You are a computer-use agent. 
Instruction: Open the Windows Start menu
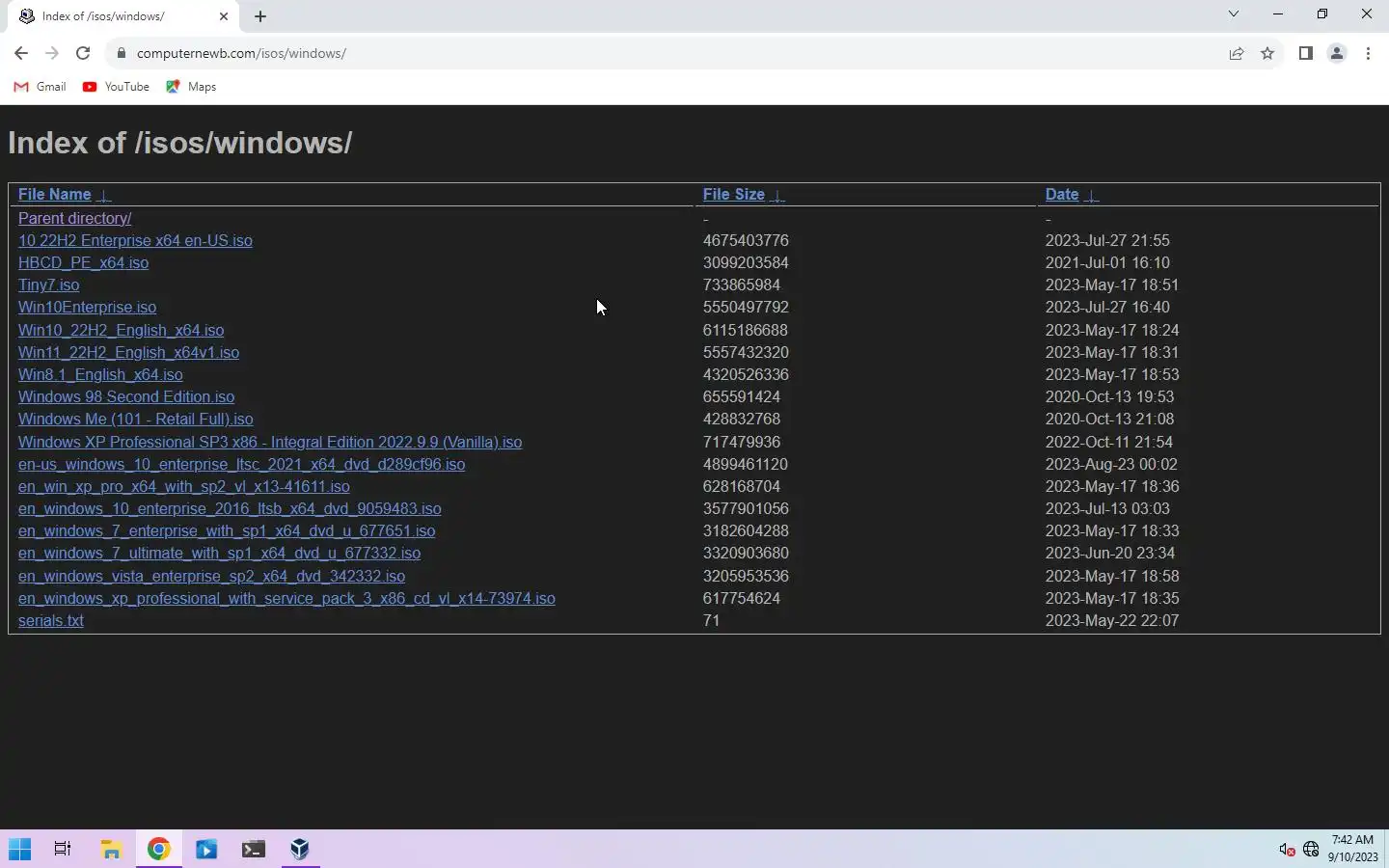point(20,850)
